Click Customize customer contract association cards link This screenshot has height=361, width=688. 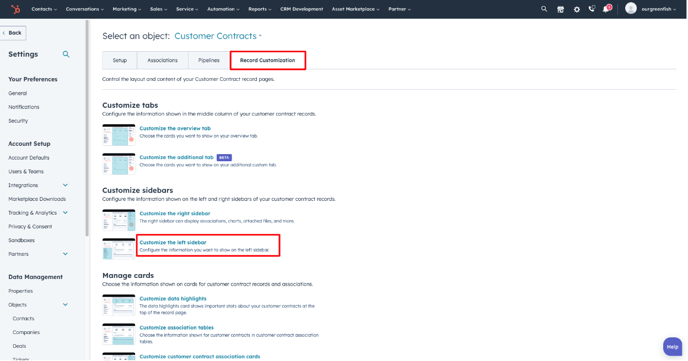200,357
